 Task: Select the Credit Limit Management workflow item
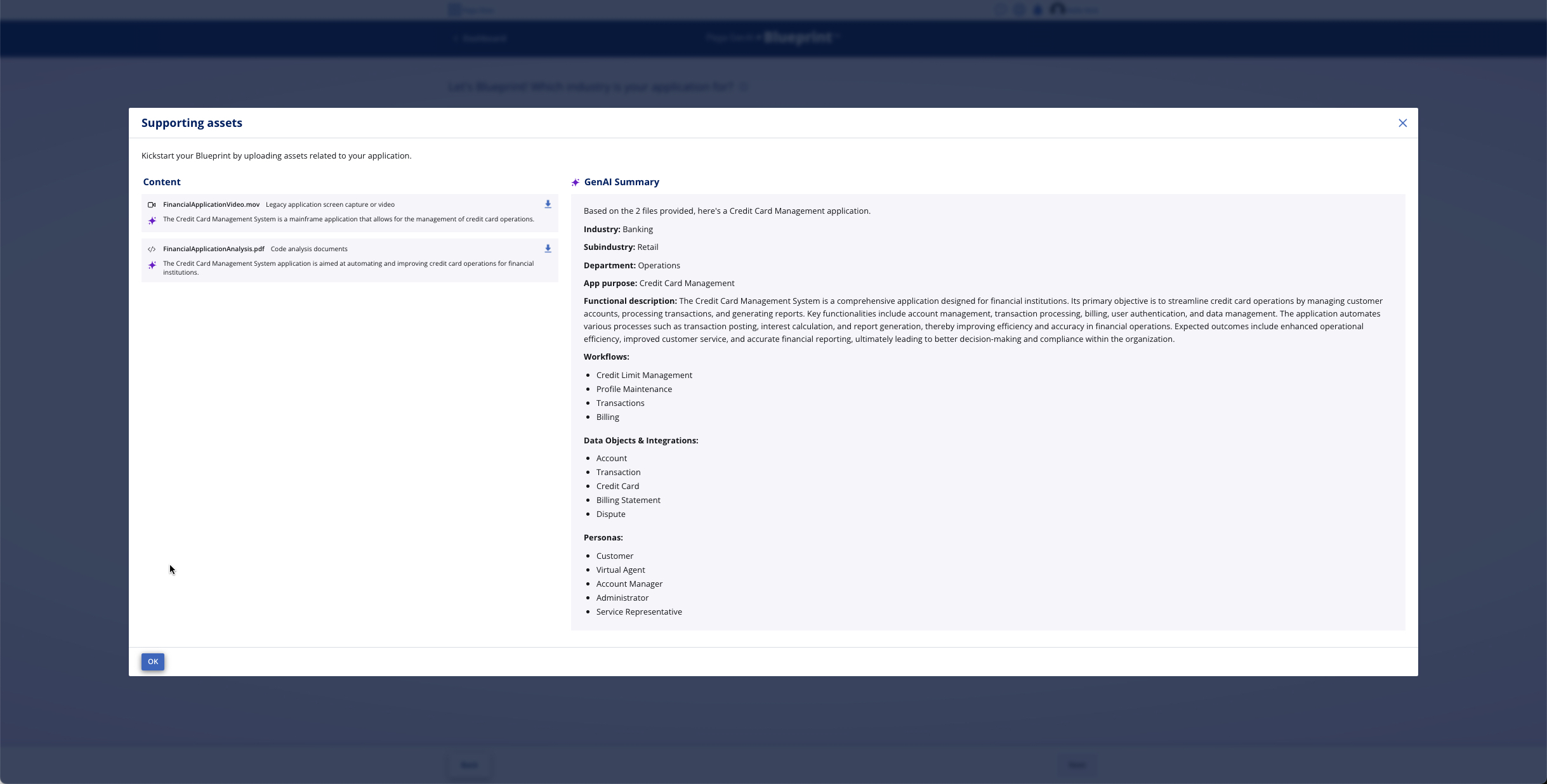(644, 376)
